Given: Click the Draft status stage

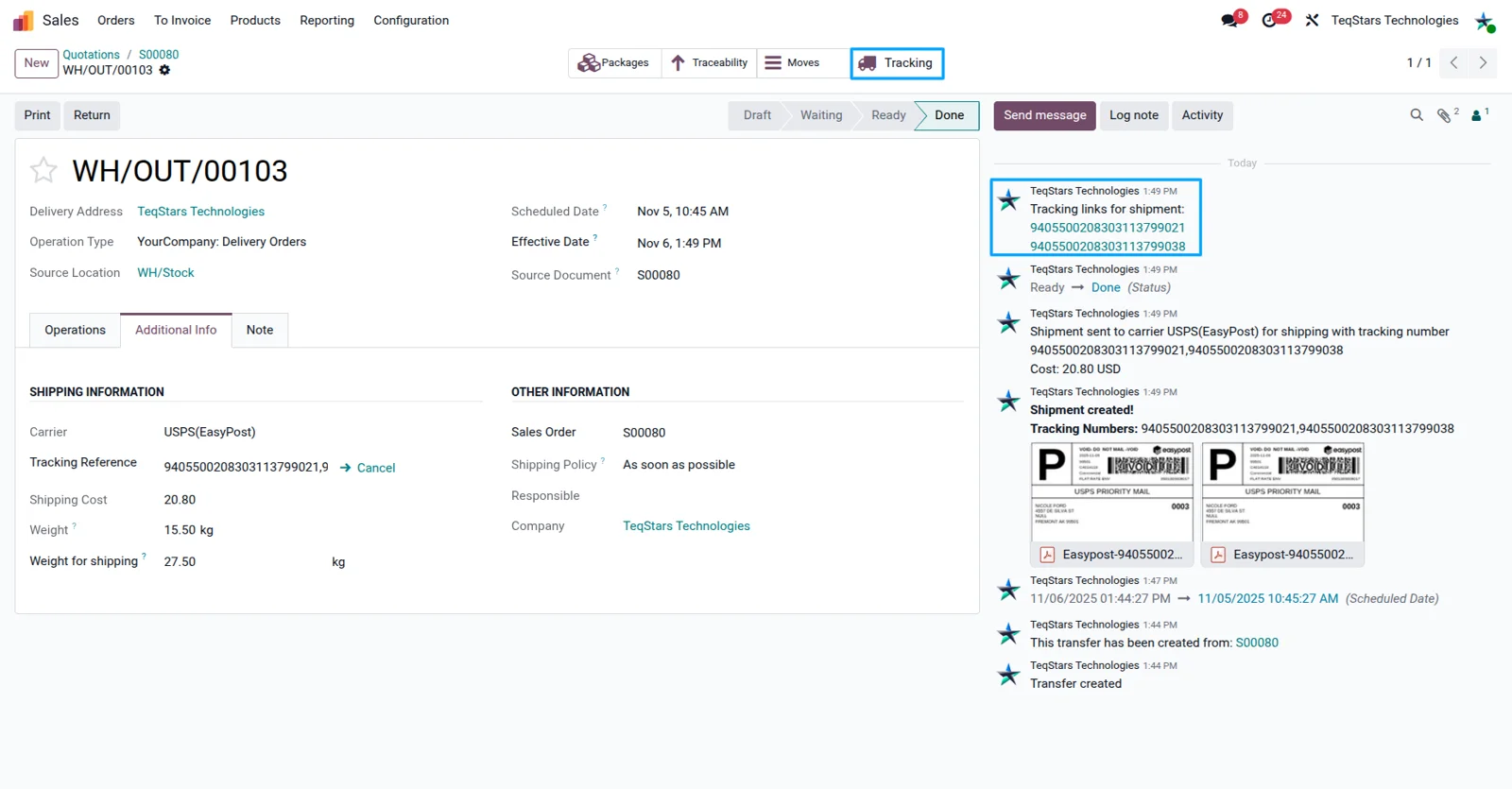Looking at the screenshot, I should (757, 115).
